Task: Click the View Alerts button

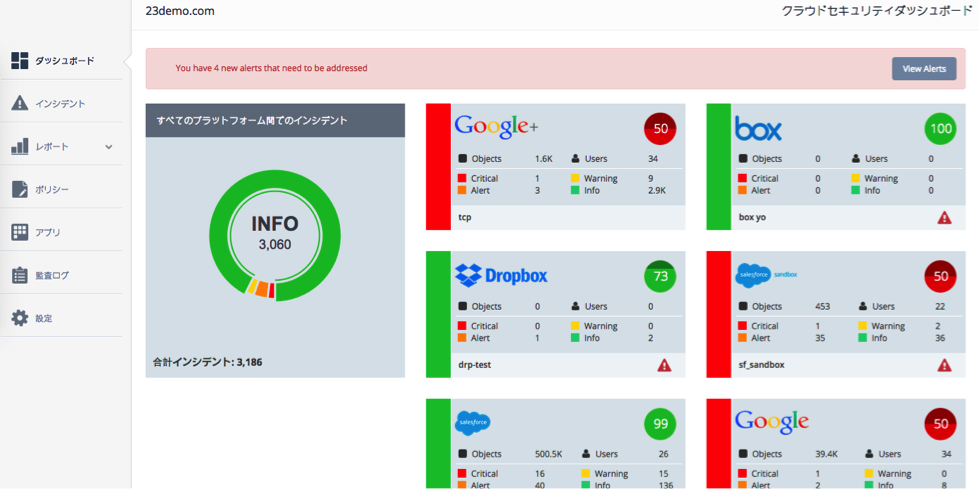Action: (924, 69)
